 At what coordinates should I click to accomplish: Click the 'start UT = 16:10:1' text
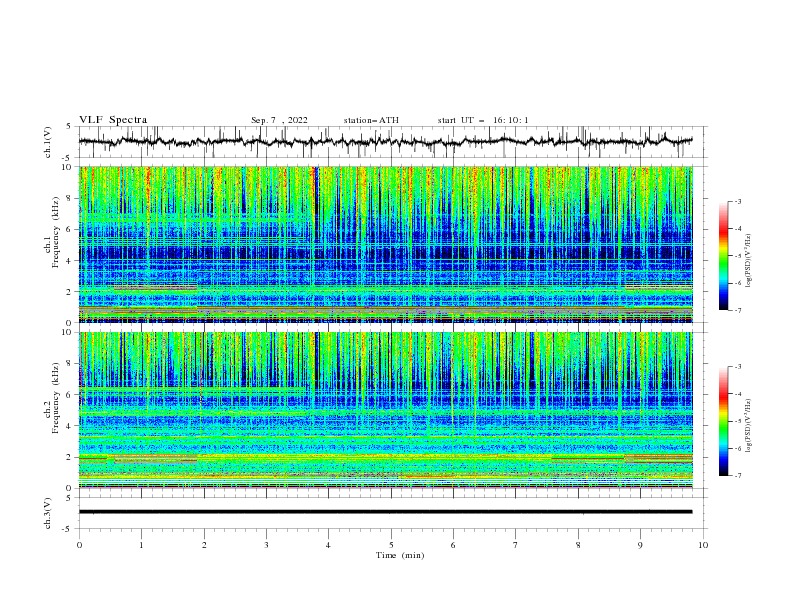(483, 120)
